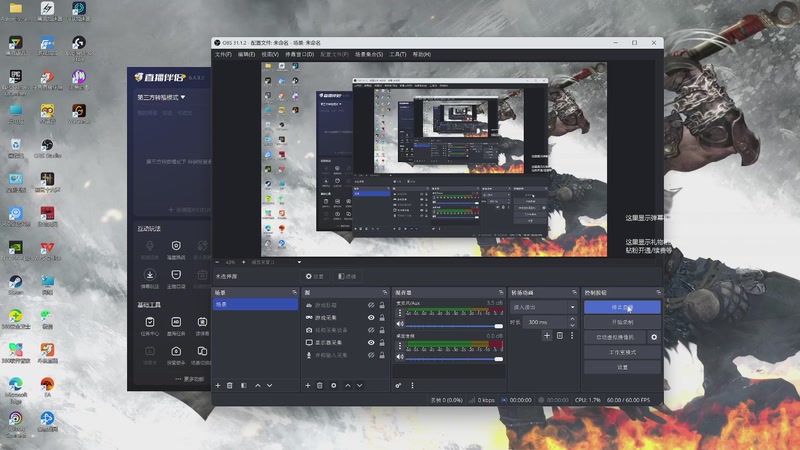Click source properties 设置 button above docks
Viewport: 800px width, 450px height.
coord(315,276)
